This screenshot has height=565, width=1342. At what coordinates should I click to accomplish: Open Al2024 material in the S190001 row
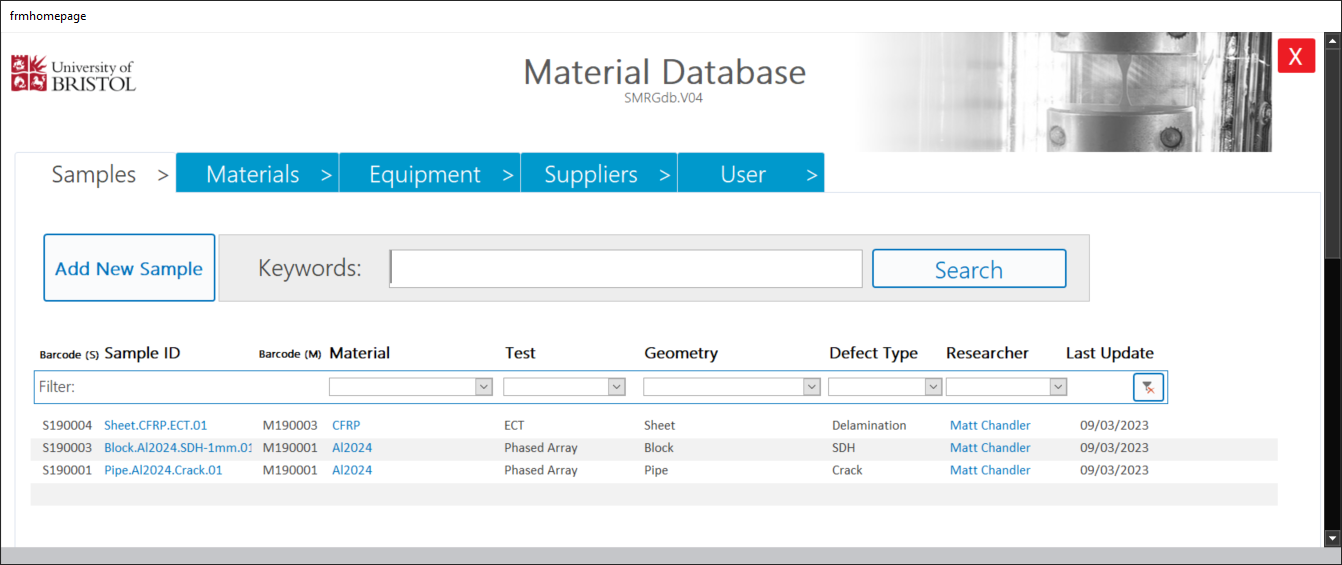tap(352, 470)
